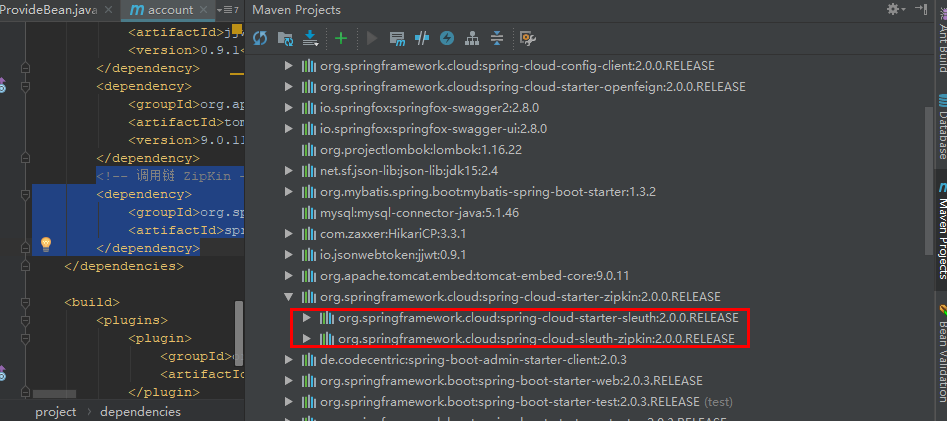Open Maven Projects panel gear menu
947x421 pixels.
pyautogui.click(x=895, y=9)
